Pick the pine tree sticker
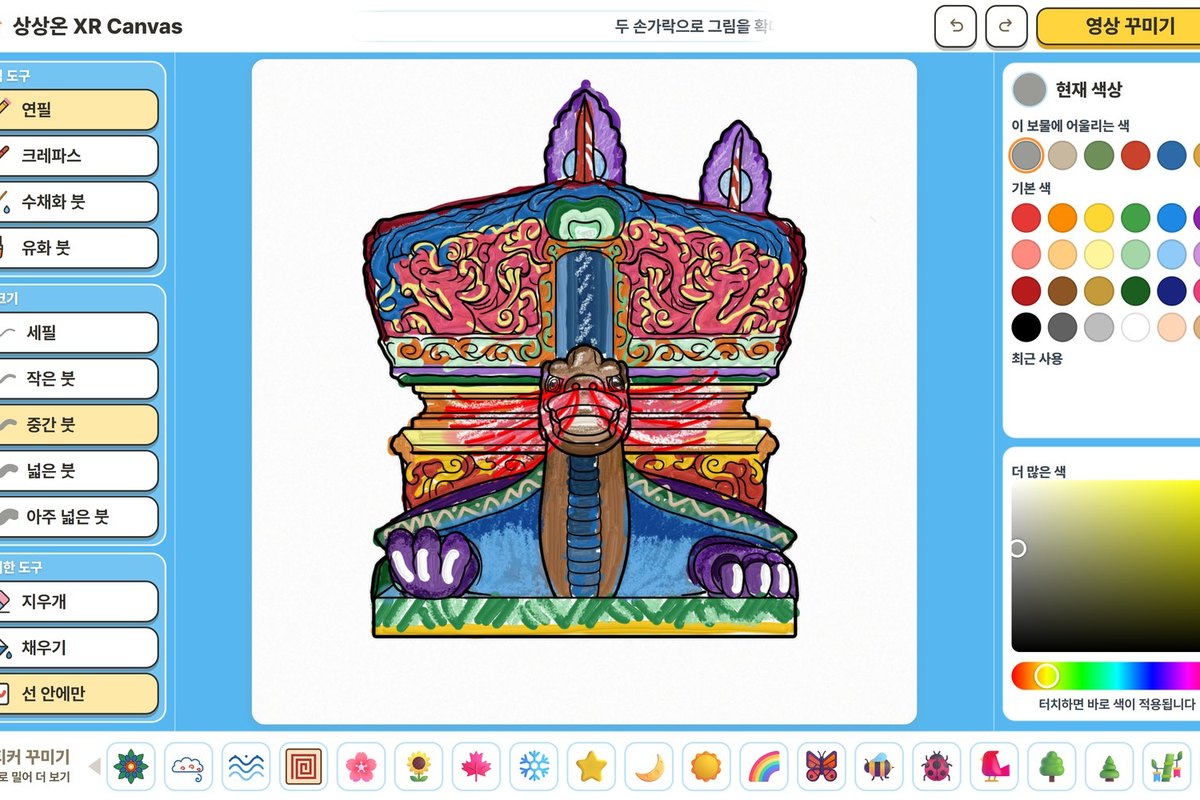 coord(1110,767)
